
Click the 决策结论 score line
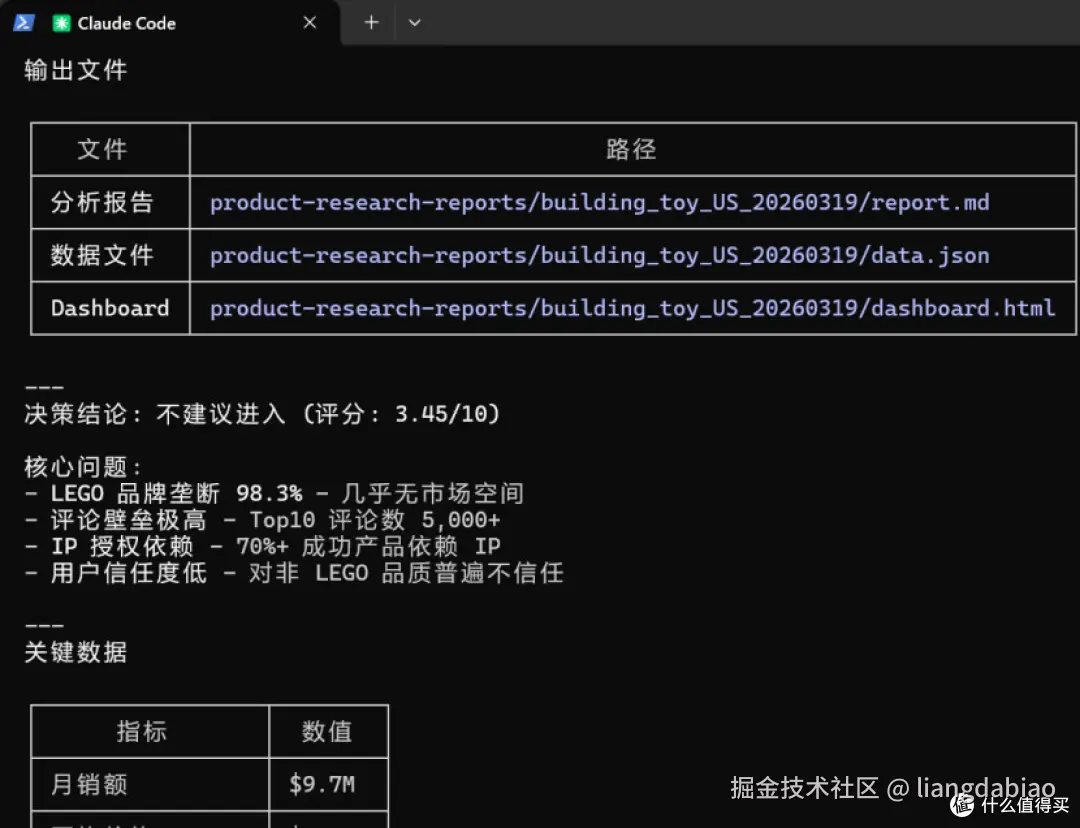point(262,414)
